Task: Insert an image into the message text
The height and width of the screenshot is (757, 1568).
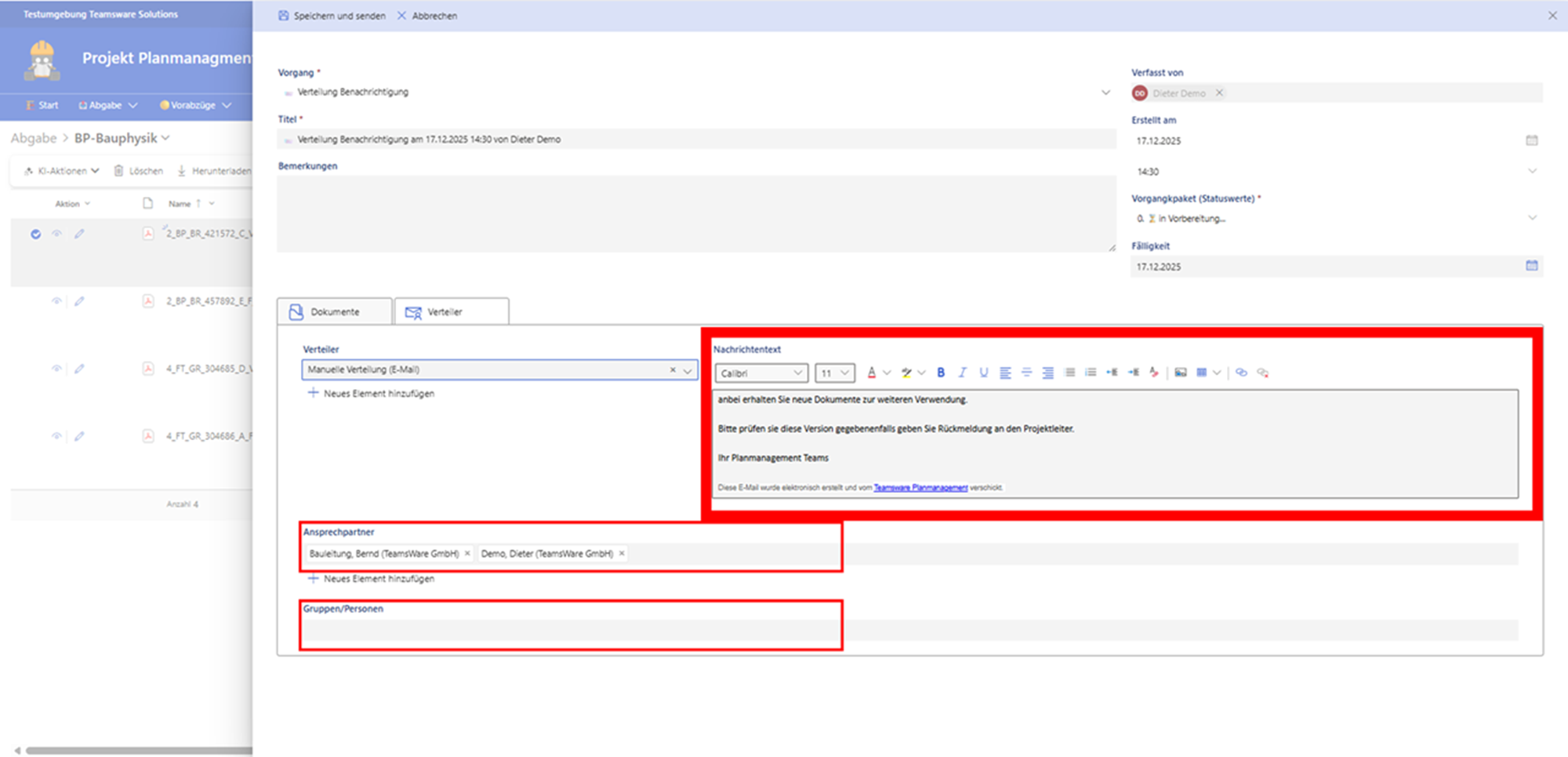Action: point(1180,373)
